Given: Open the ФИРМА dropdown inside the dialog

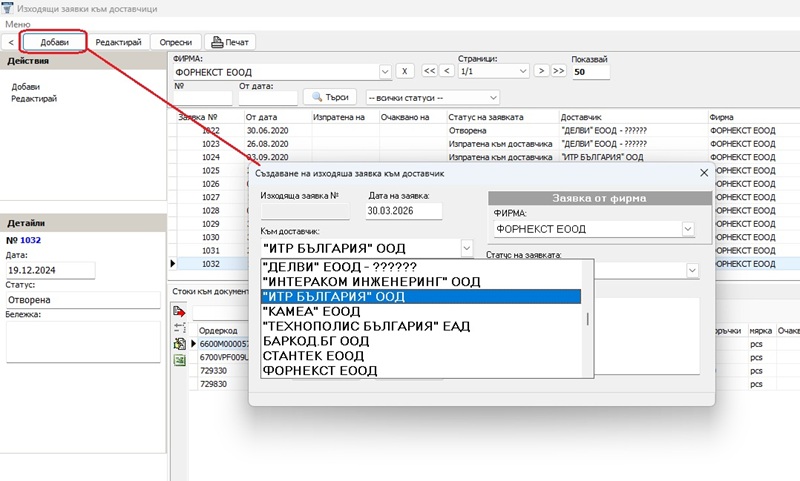Looking at the screenshot, I should [x=687, y=229].
